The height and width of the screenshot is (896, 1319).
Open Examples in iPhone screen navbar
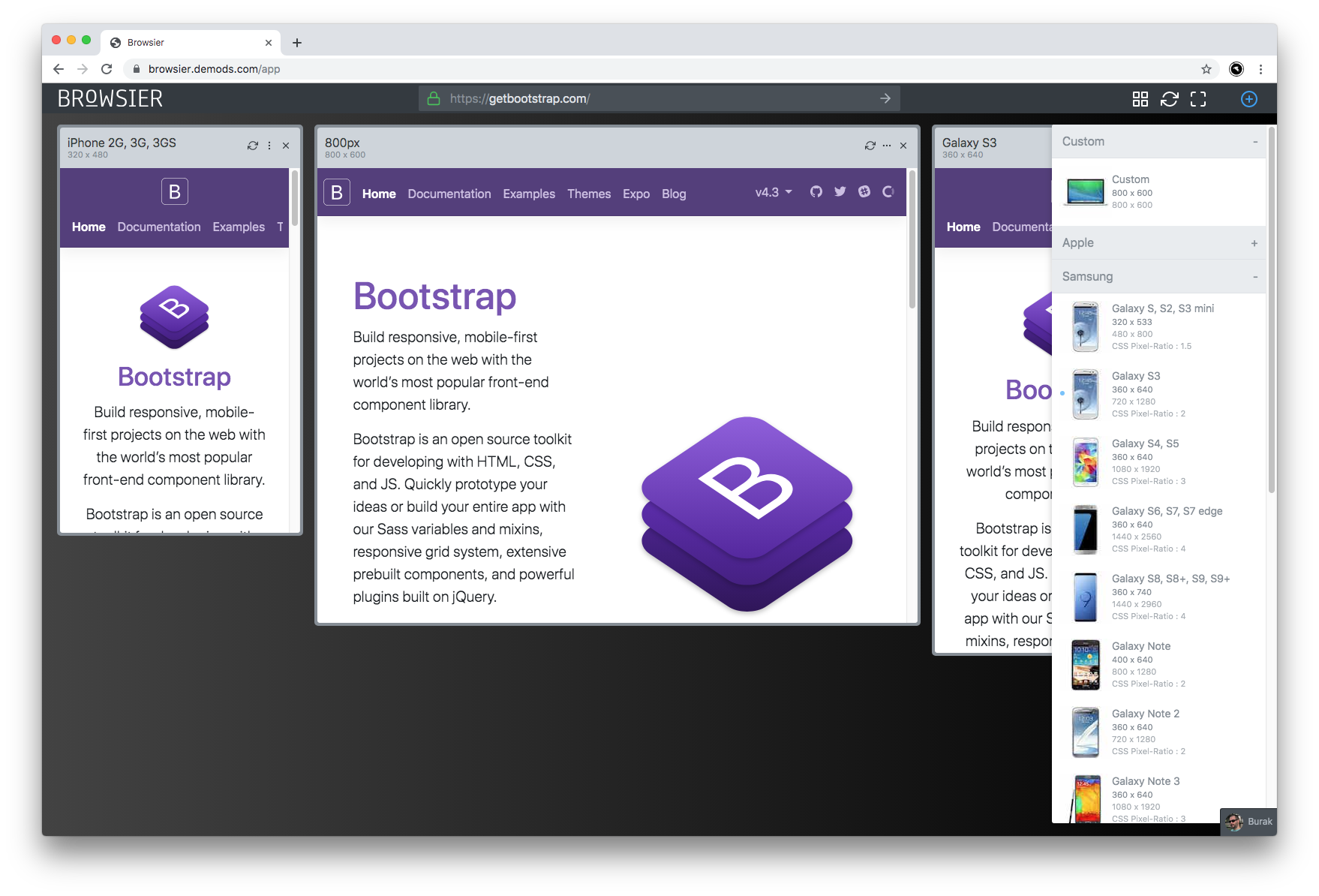[x=239, y=227]
